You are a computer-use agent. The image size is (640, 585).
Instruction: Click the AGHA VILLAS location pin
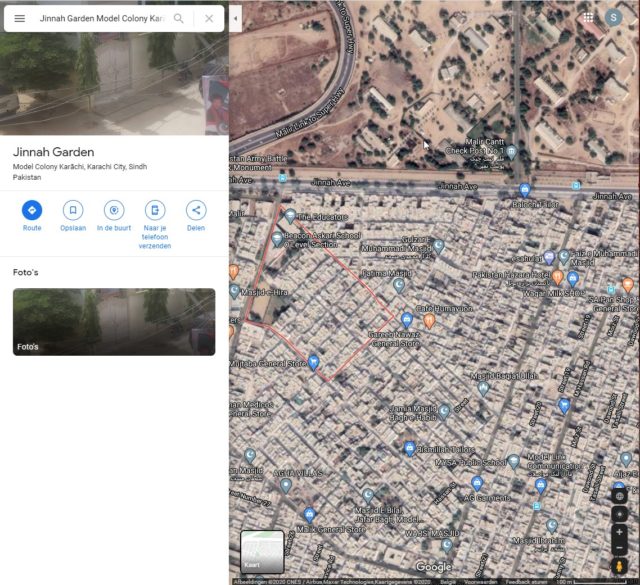286,485
